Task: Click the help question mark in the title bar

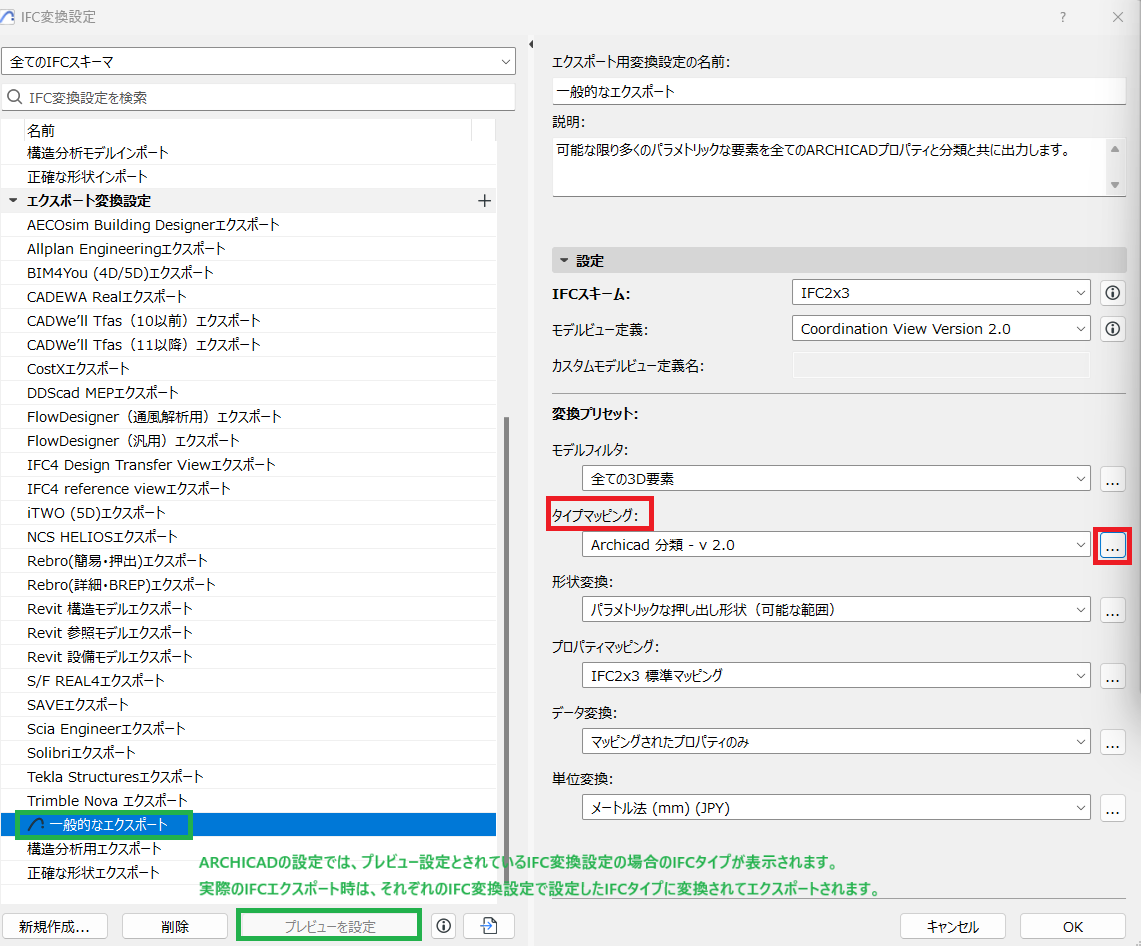Action: coord(1063,17)
